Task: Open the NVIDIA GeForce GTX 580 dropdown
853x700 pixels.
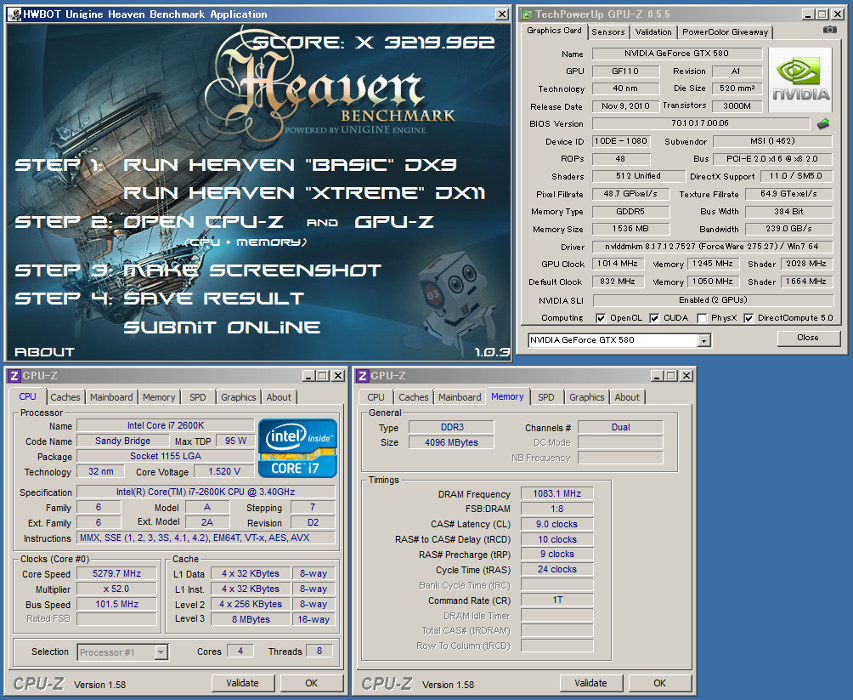Action: 704,340
